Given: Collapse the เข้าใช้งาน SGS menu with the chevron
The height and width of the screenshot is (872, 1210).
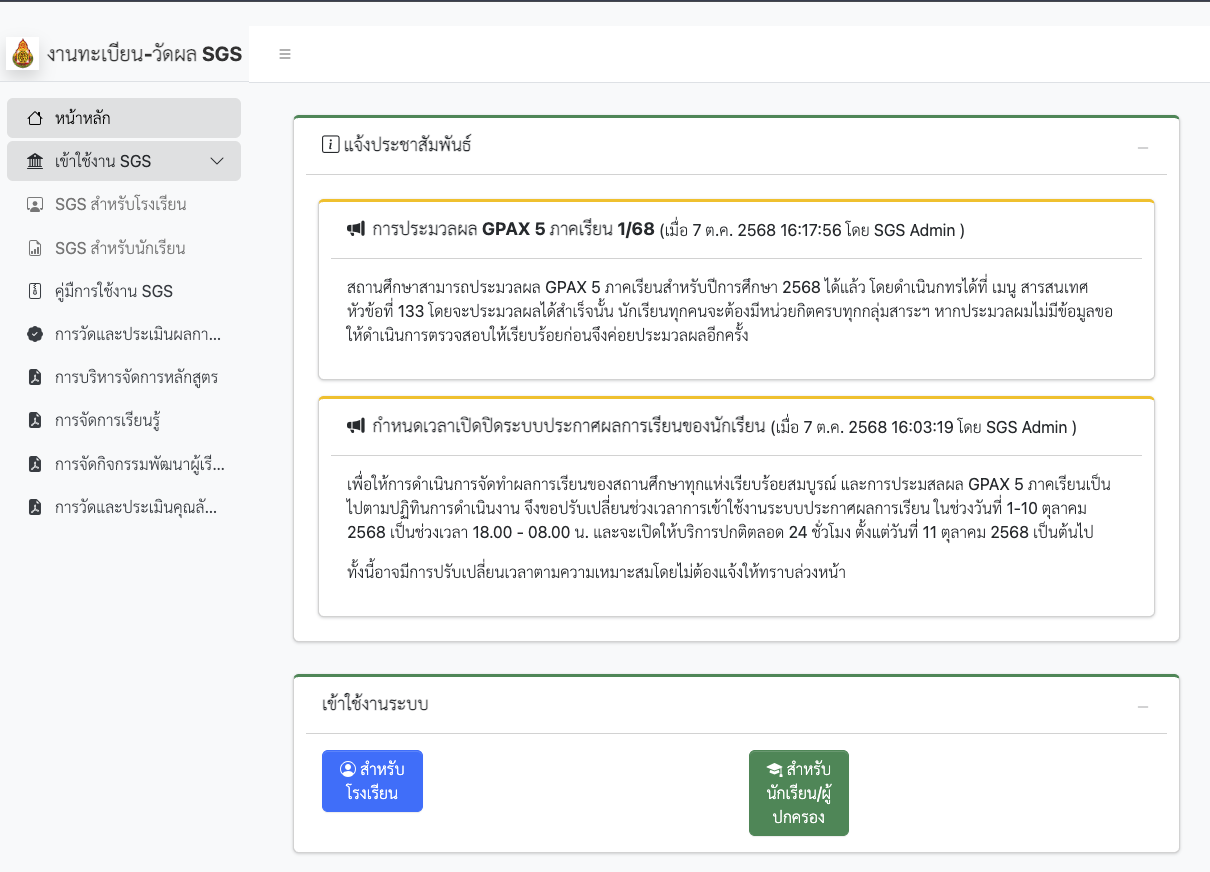Looking at the screenshot, I should (217, 161).
